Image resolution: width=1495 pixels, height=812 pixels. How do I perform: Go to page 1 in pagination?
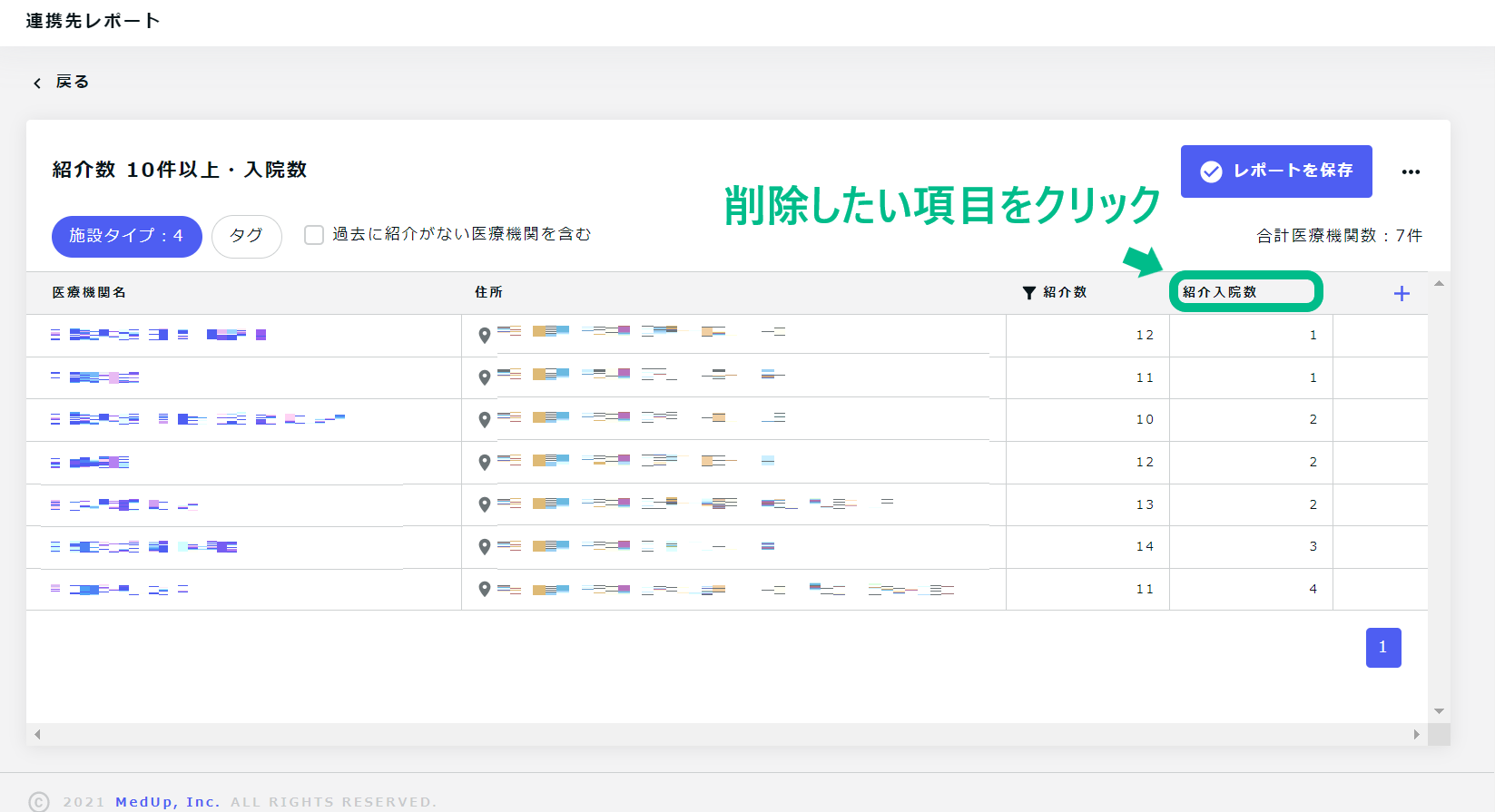pos(1383,648)
